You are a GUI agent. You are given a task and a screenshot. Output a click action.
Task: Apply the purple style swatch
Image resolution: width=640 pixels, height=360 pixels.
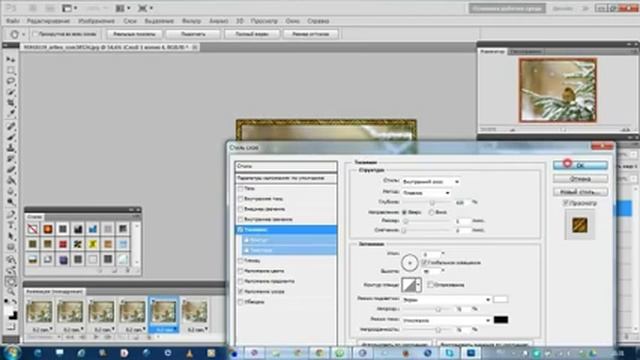point(63,260)
